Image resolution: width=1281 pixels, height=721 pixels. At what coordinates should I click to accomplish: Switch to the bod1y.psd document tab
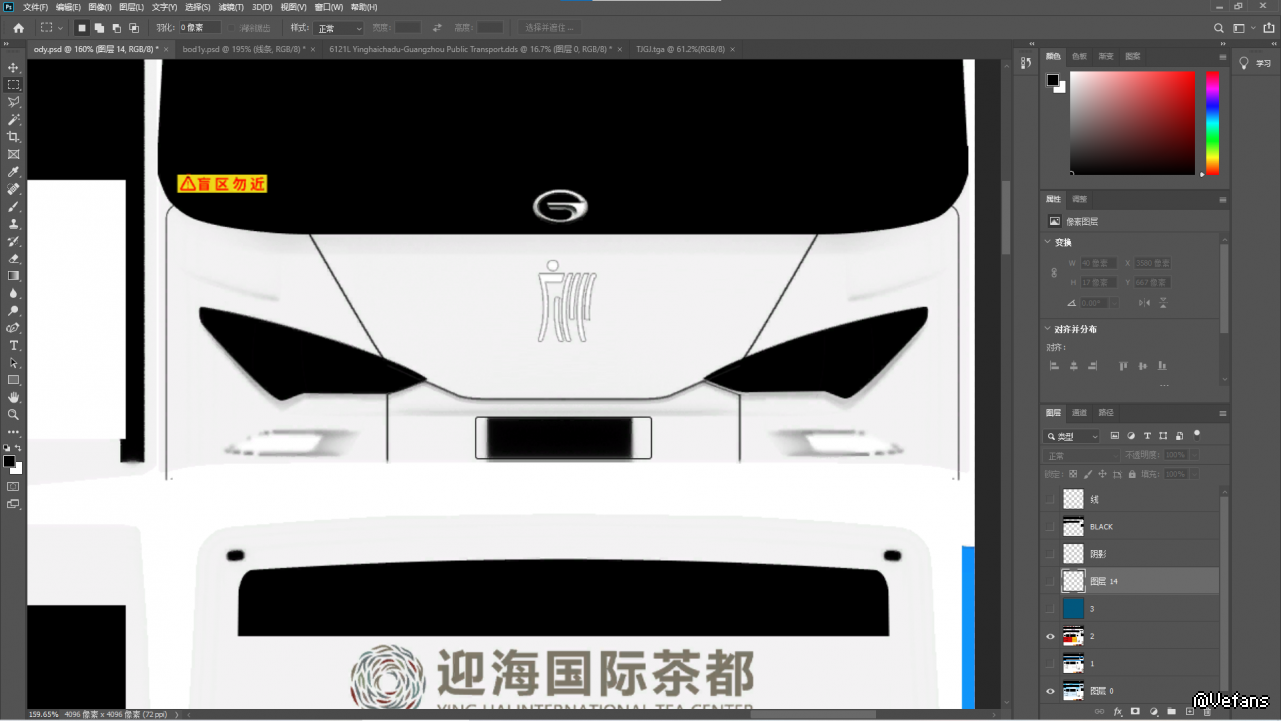coord(243,48)
